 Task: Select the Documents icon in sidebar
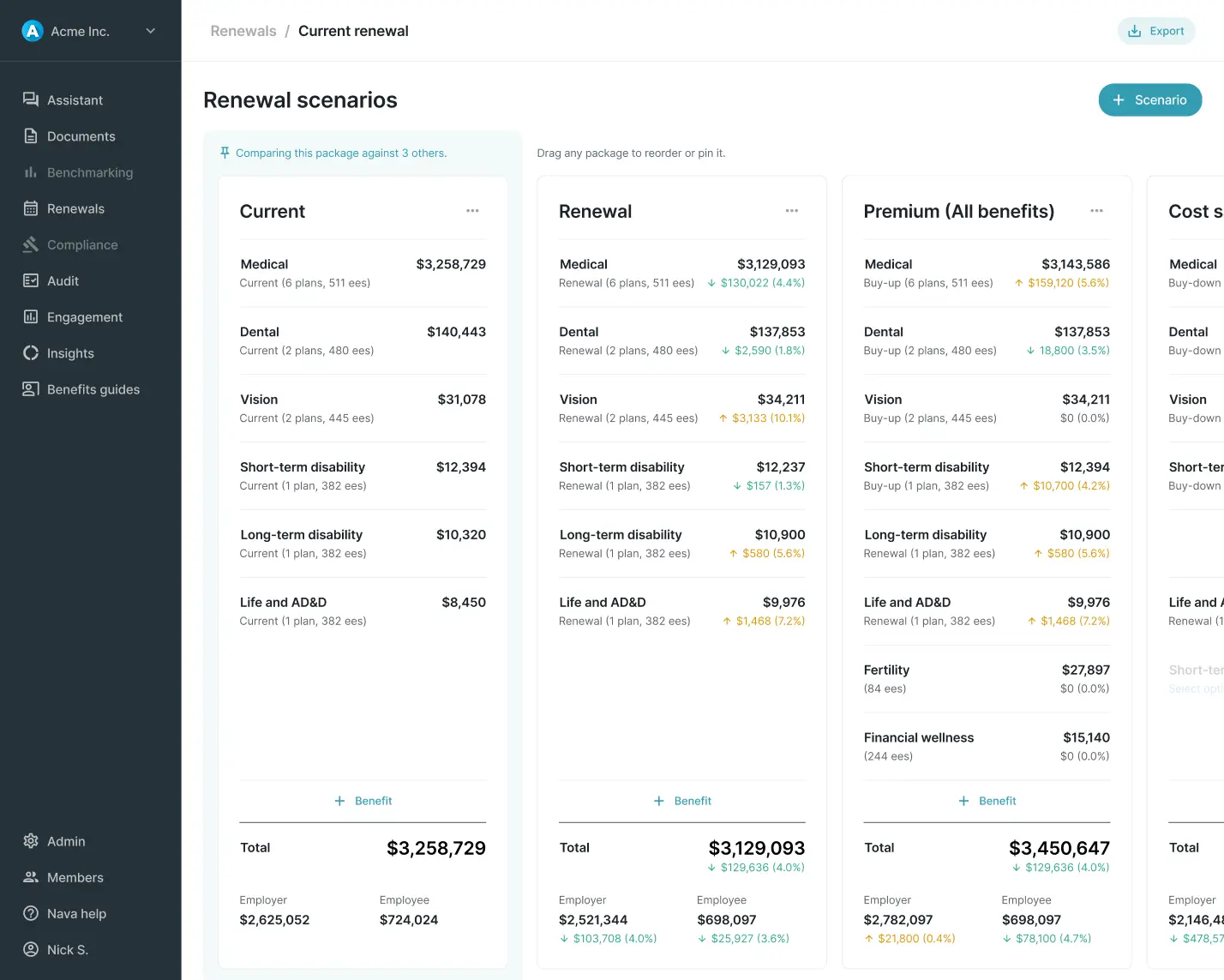[30, 135]
